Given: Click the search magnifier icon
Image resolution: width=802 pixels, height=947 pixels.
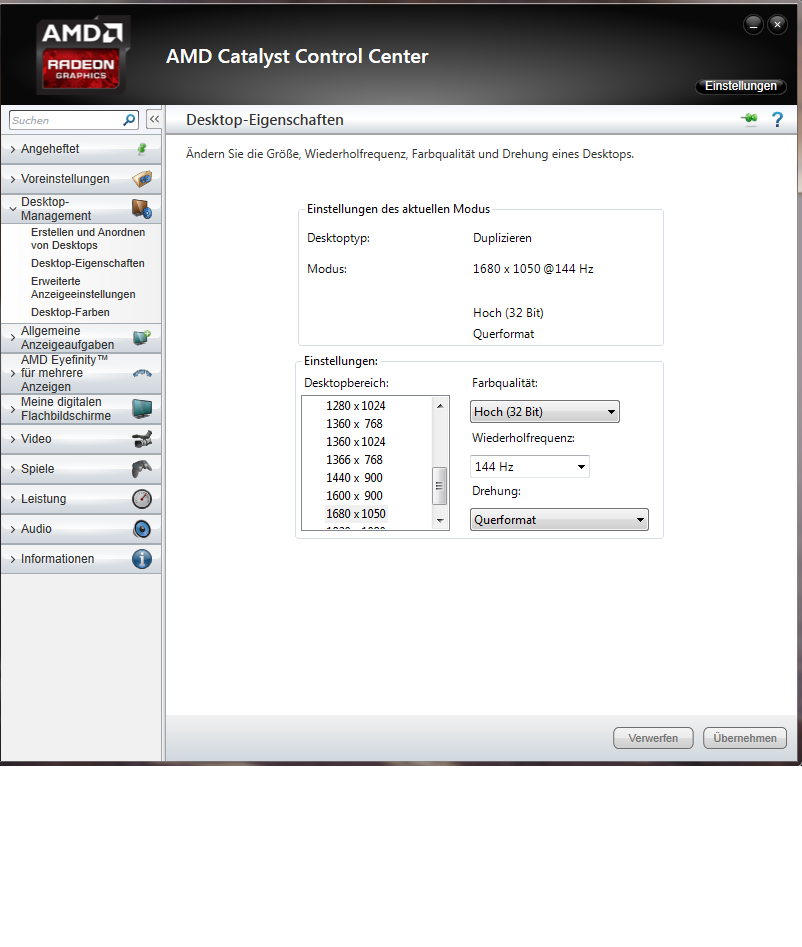Looking at the screenshot, I should coord(129,120).
